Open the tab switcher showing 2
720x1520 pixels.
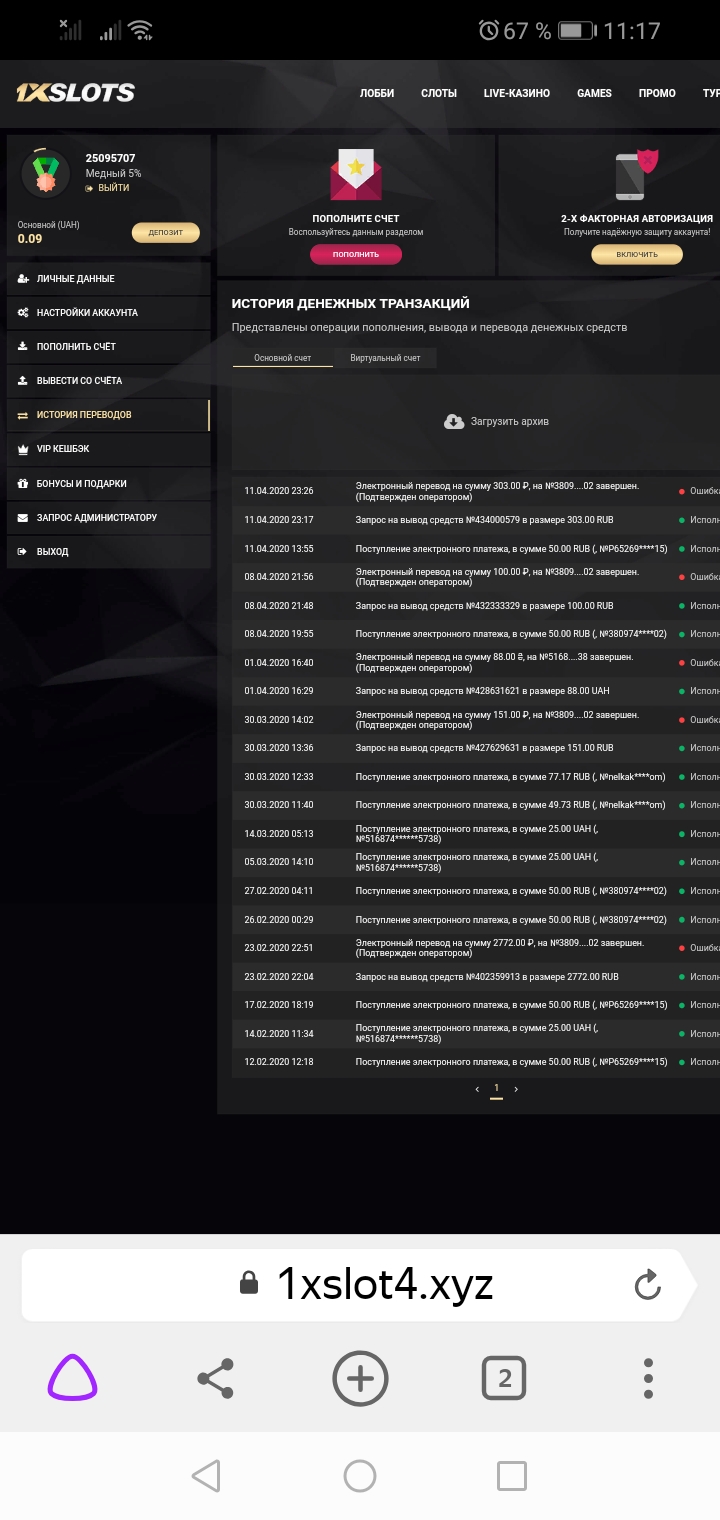coord(504,1379)
